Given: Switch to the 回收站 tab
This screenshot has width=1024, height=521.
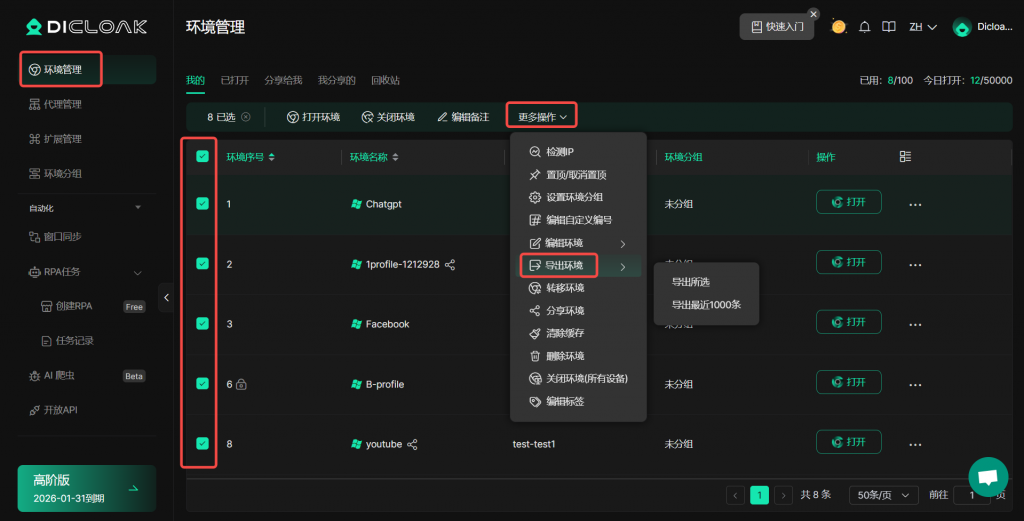Looking at the screenshot, I should click(x=385, y=80).
